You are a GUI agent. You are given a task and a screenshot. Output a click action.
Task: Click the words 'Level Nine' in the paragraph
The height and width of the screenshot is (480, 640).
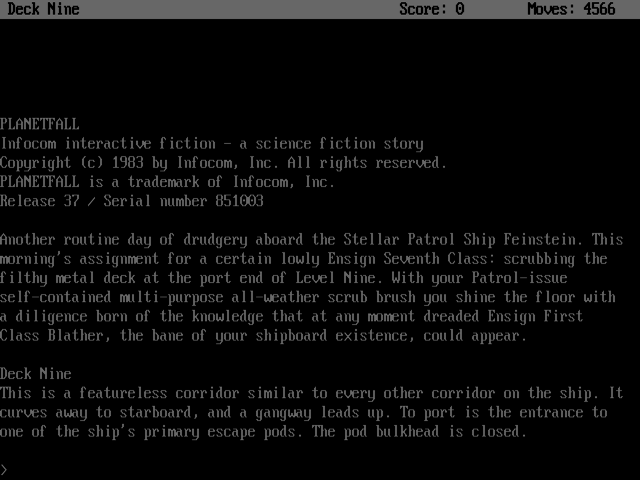pyautogui.click(x=335, y=278)
